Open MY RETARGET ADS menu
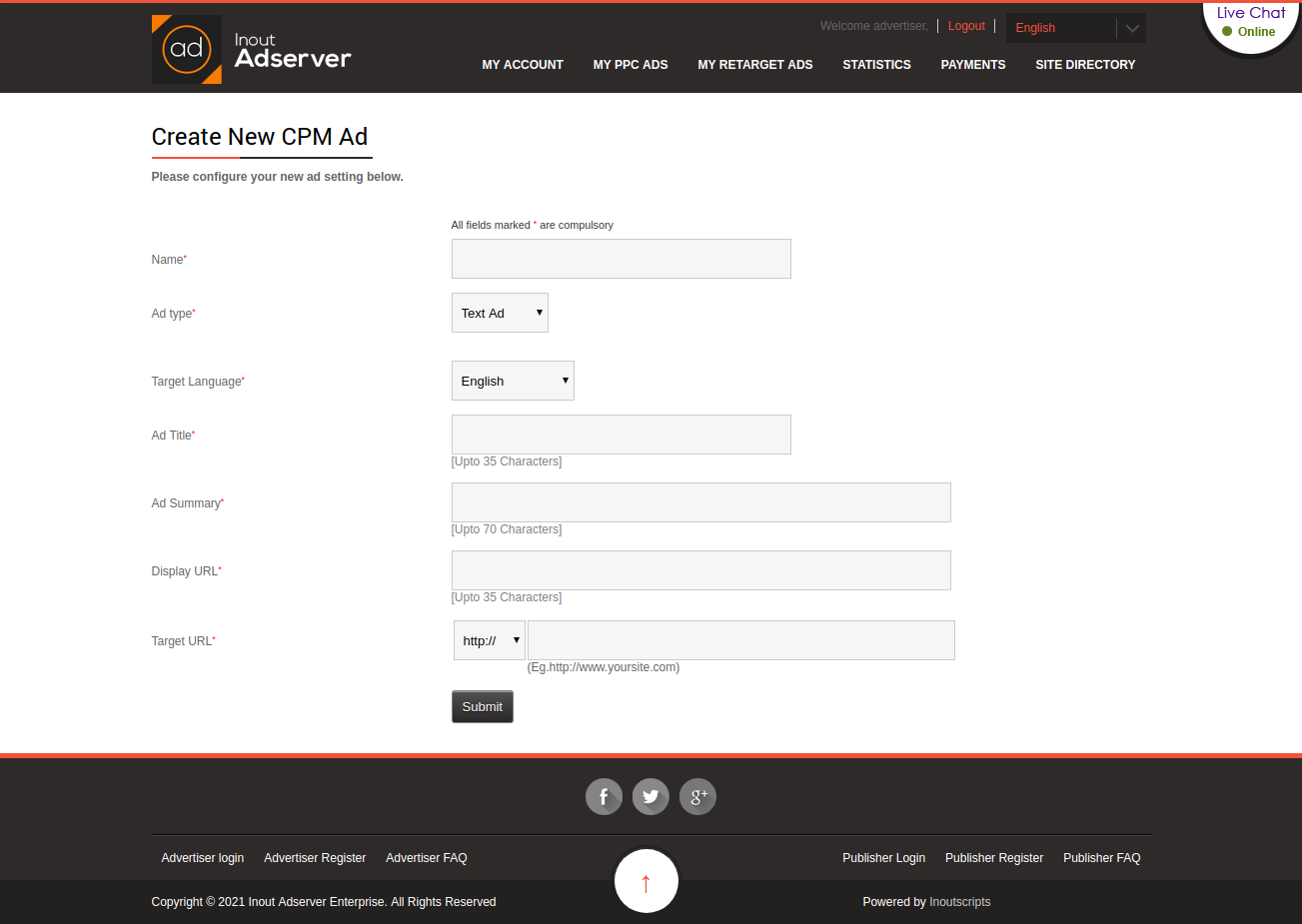1302x924 pixels. (755, 65)
